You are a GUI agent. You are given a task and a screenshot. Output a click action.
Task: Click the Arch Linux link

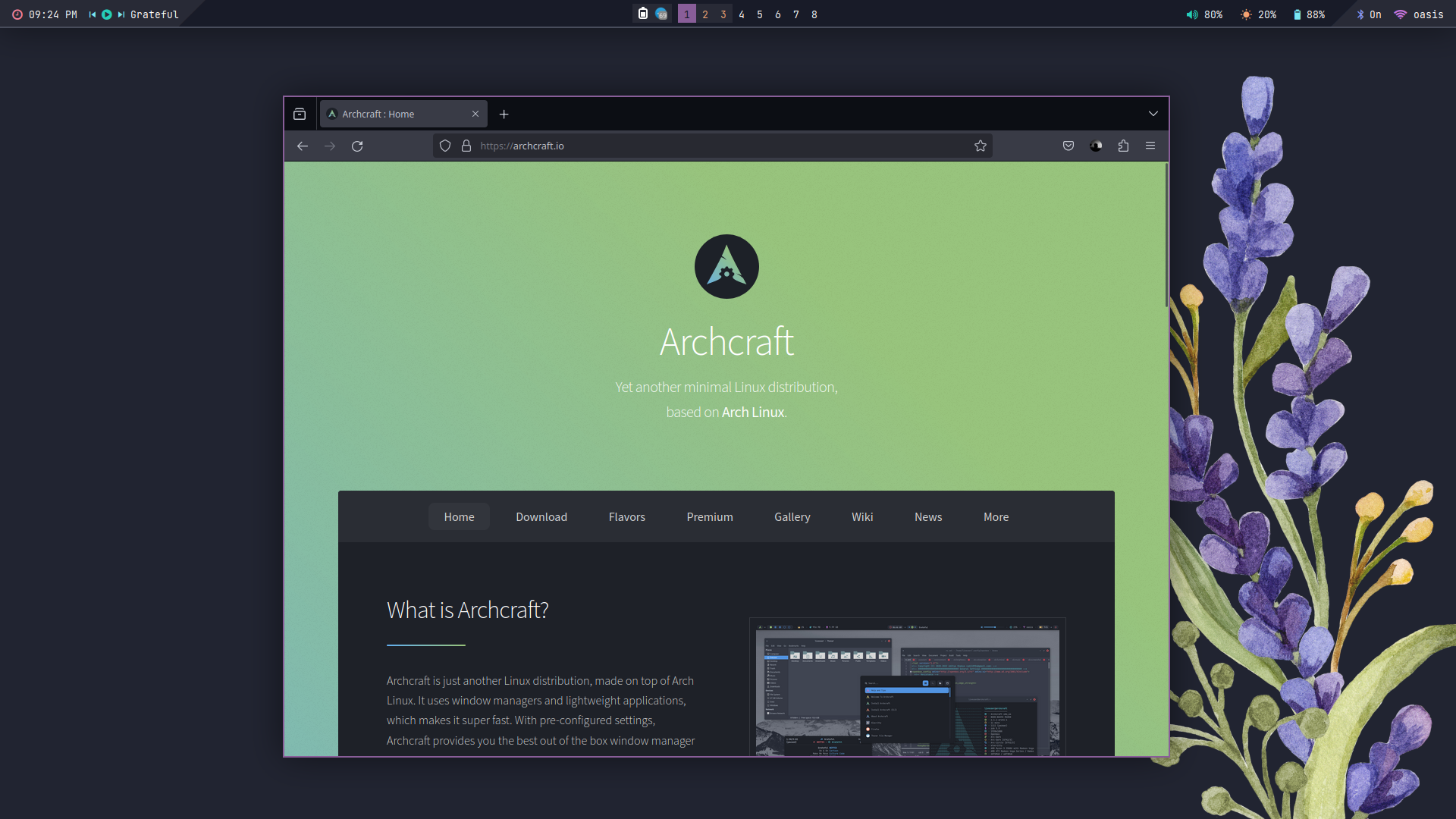752,412
